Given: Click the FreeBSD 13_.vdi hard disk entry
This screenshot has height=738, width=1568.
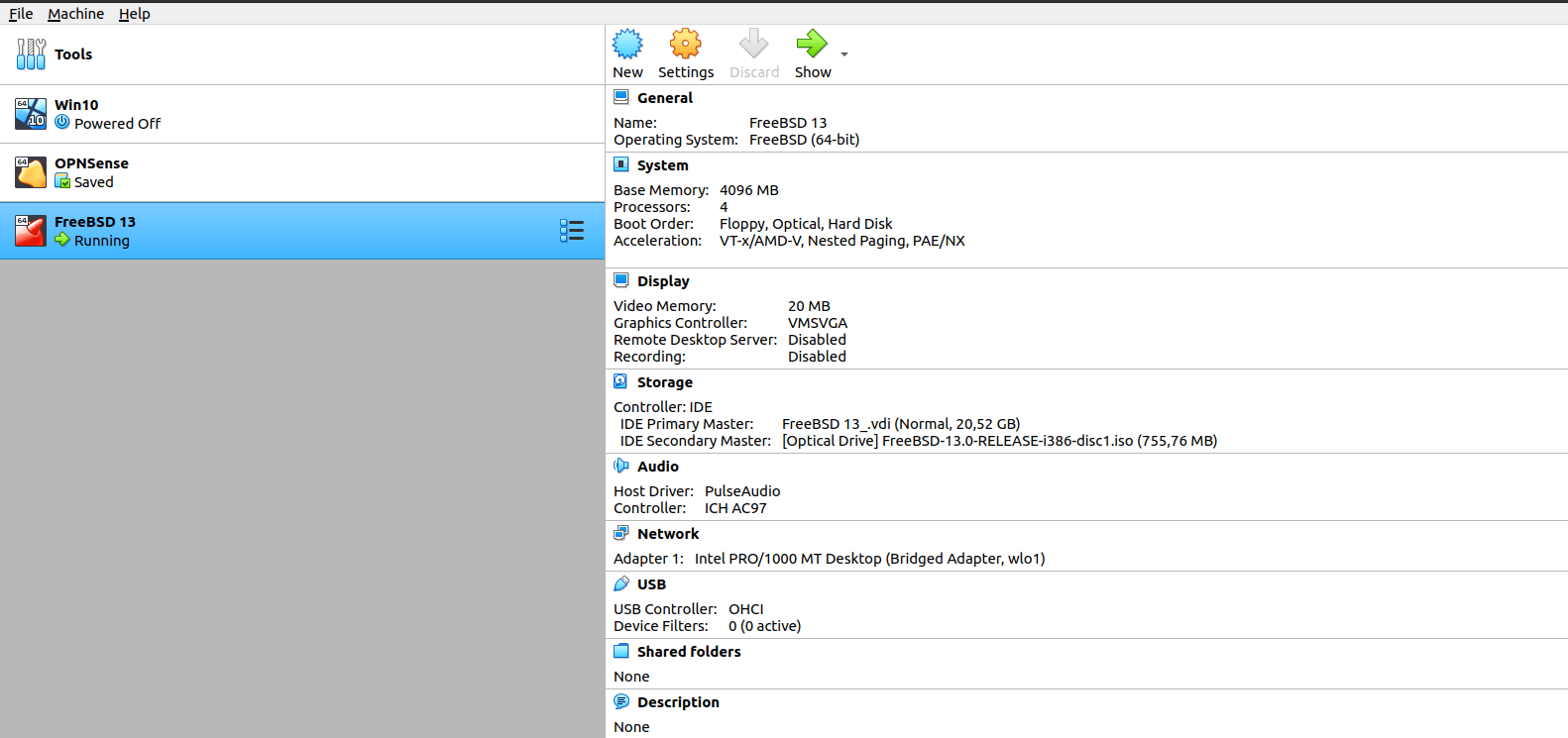Looking at the screenshot, I should pos(901,424).
